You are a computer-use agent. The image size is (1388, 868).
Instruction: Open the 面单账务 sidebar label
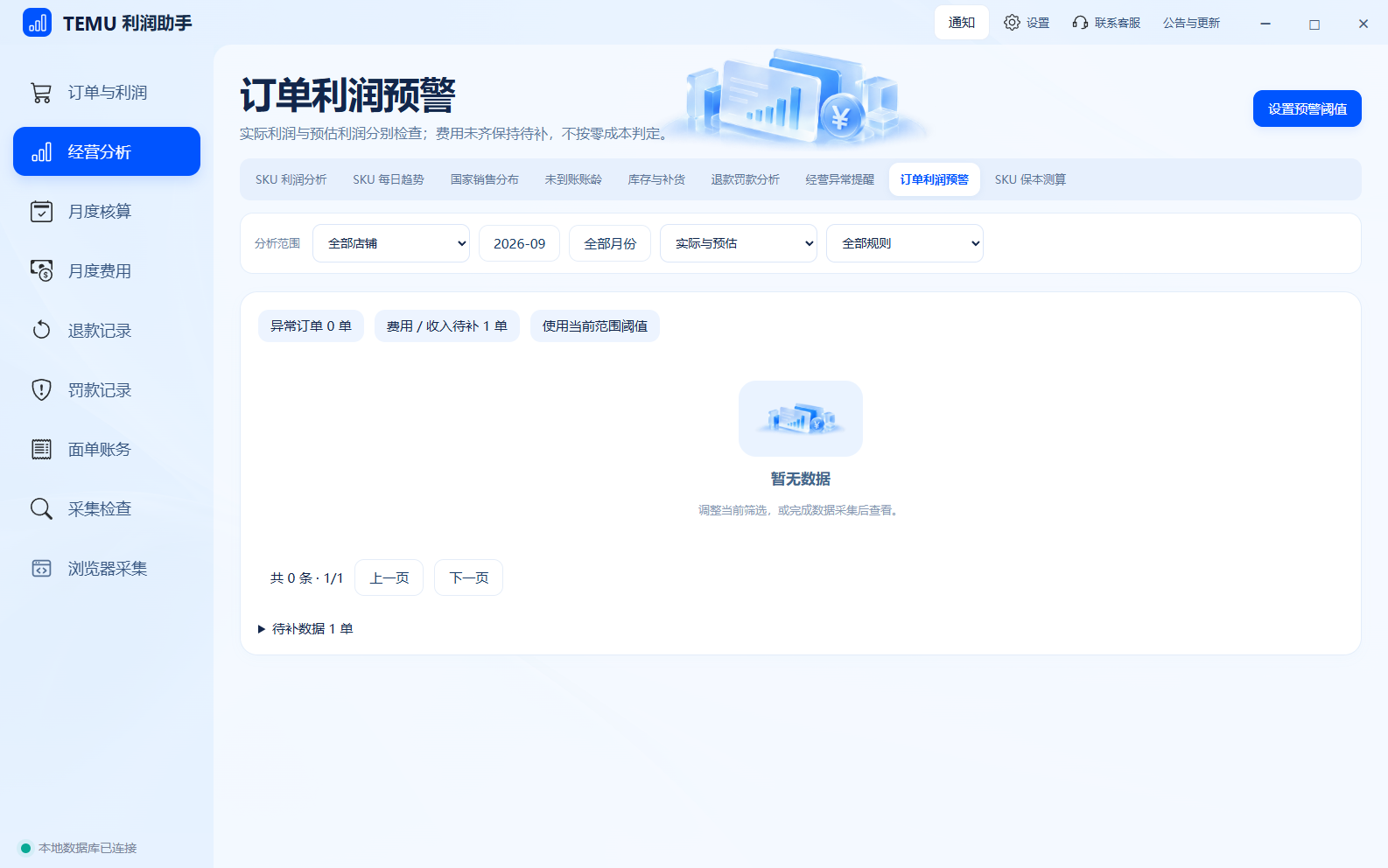tap(100, 450)
